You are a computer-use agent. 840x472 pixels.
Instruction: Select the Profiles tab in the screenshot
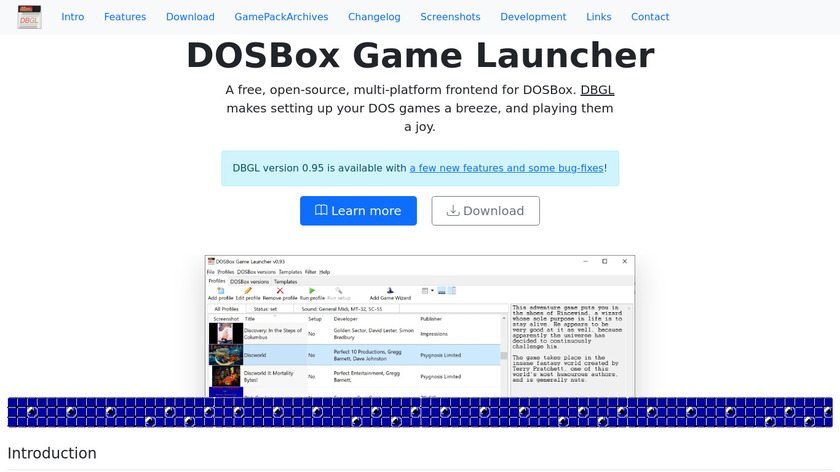[217, 281]
